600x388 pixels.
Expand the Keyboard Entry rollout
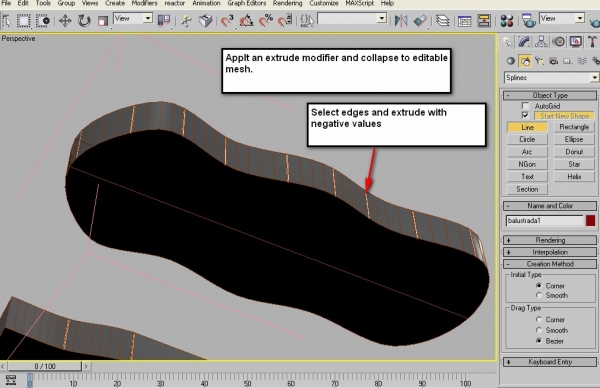pos(550,362)
